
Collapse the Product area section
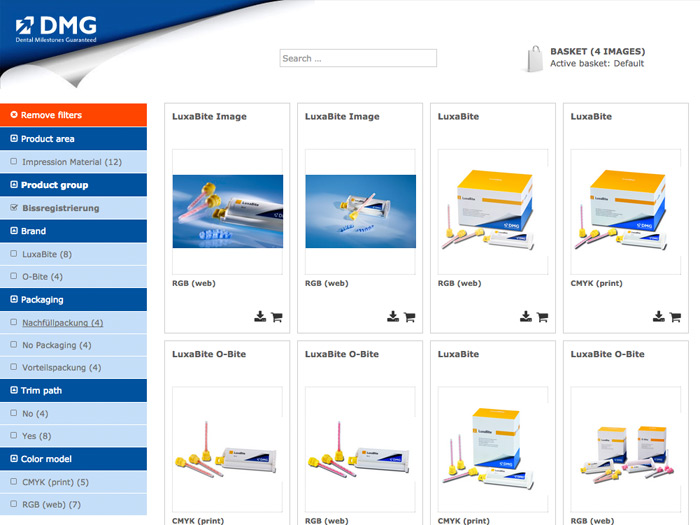tap(14, 138)
